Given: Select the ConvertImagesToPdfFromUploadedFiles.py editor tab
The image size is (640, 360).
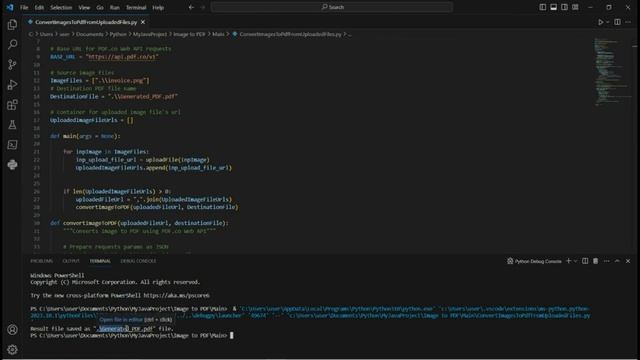Looking at the screenshot, I should 86,22.
